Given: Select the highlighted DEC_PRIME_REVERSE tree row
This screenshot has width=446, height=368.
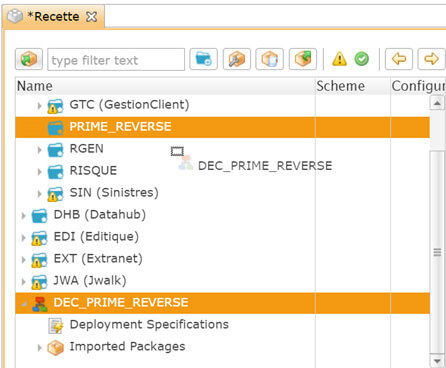Looking at the screenshot, I should tap(222, 303).
